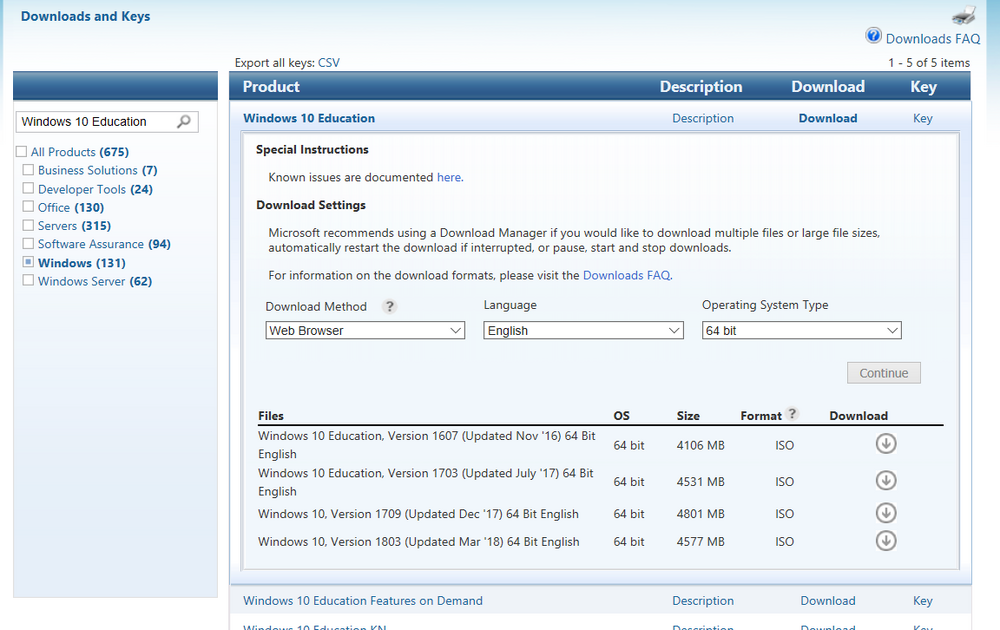
Task: Click the '4106 MB' size cell
Action: [x=700, y=445]
